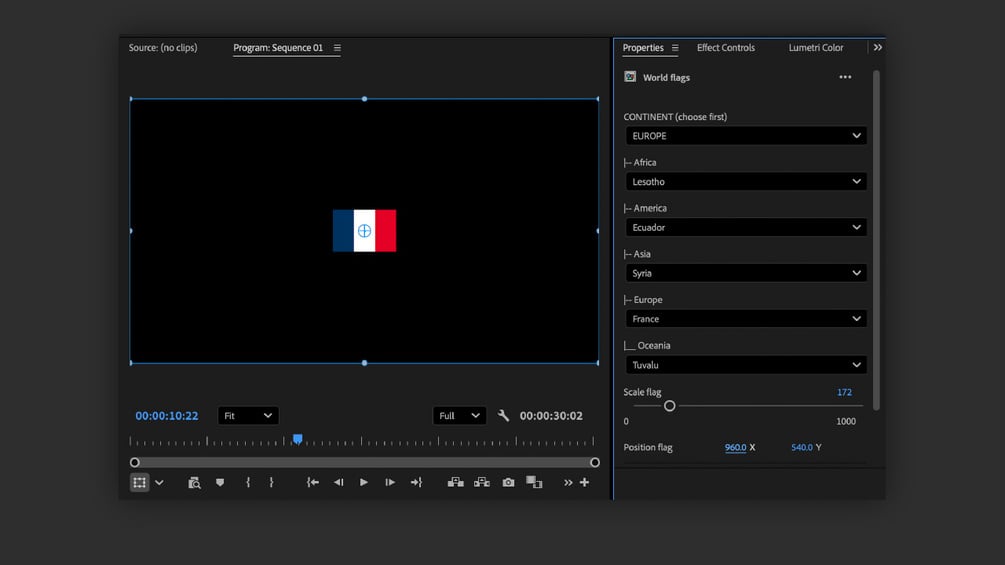This screenshot has width=1005, height=565.
Task: Click the right-middle transform handle
Action: 597,231
